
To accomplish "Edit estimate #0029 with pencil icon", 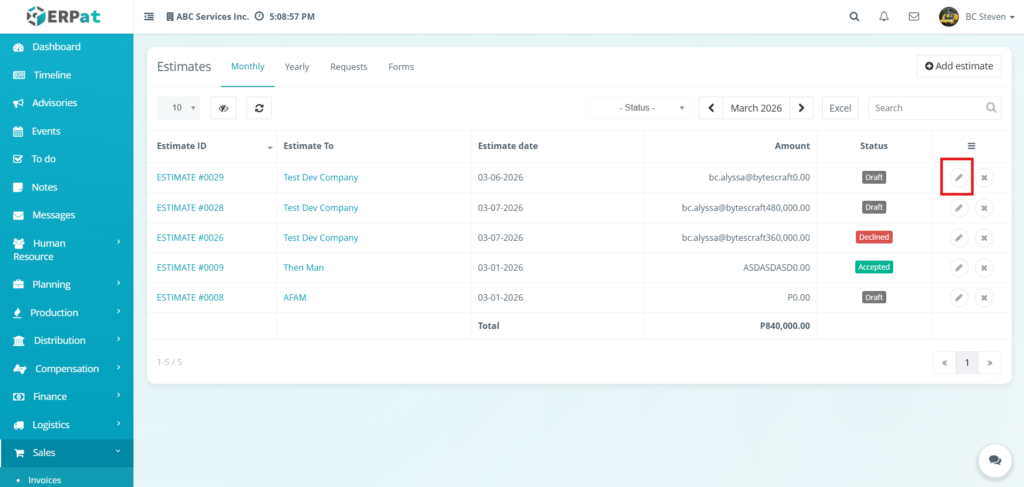I will pyautogui.click(x=958, y=178).
